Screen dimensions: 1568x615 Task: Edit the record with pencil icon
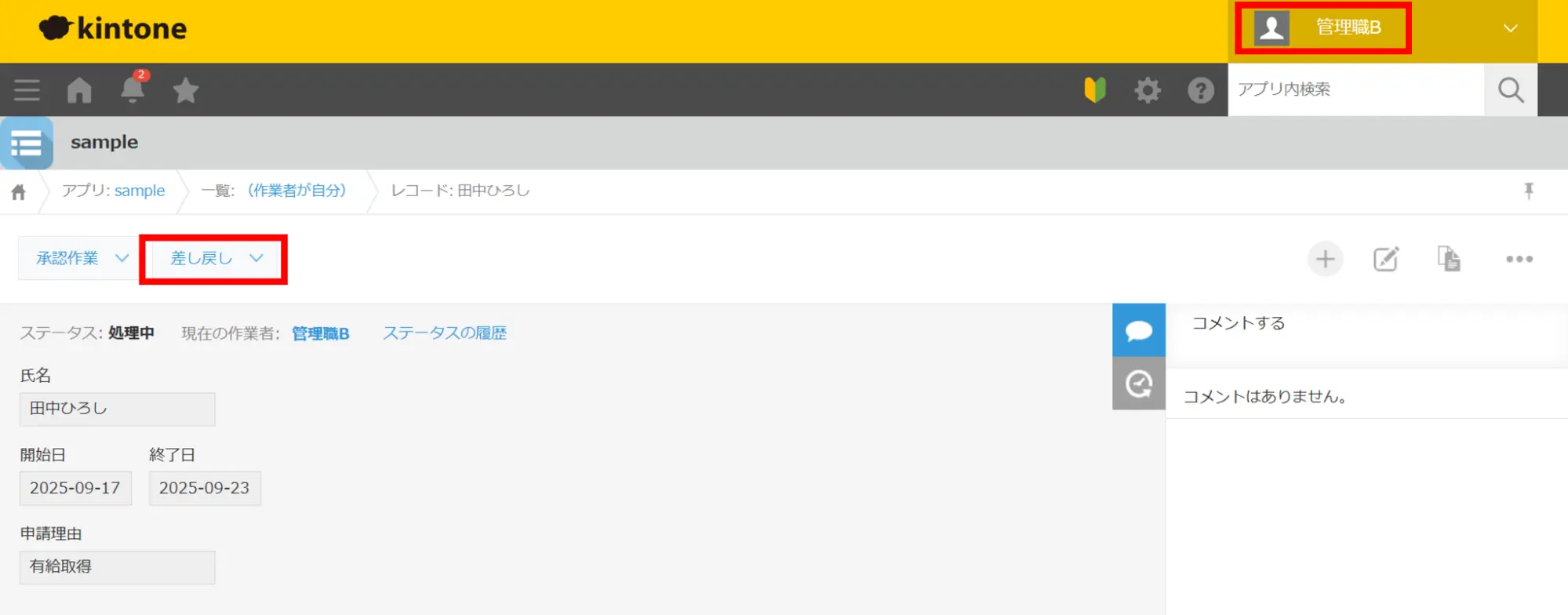[1386, 259]
